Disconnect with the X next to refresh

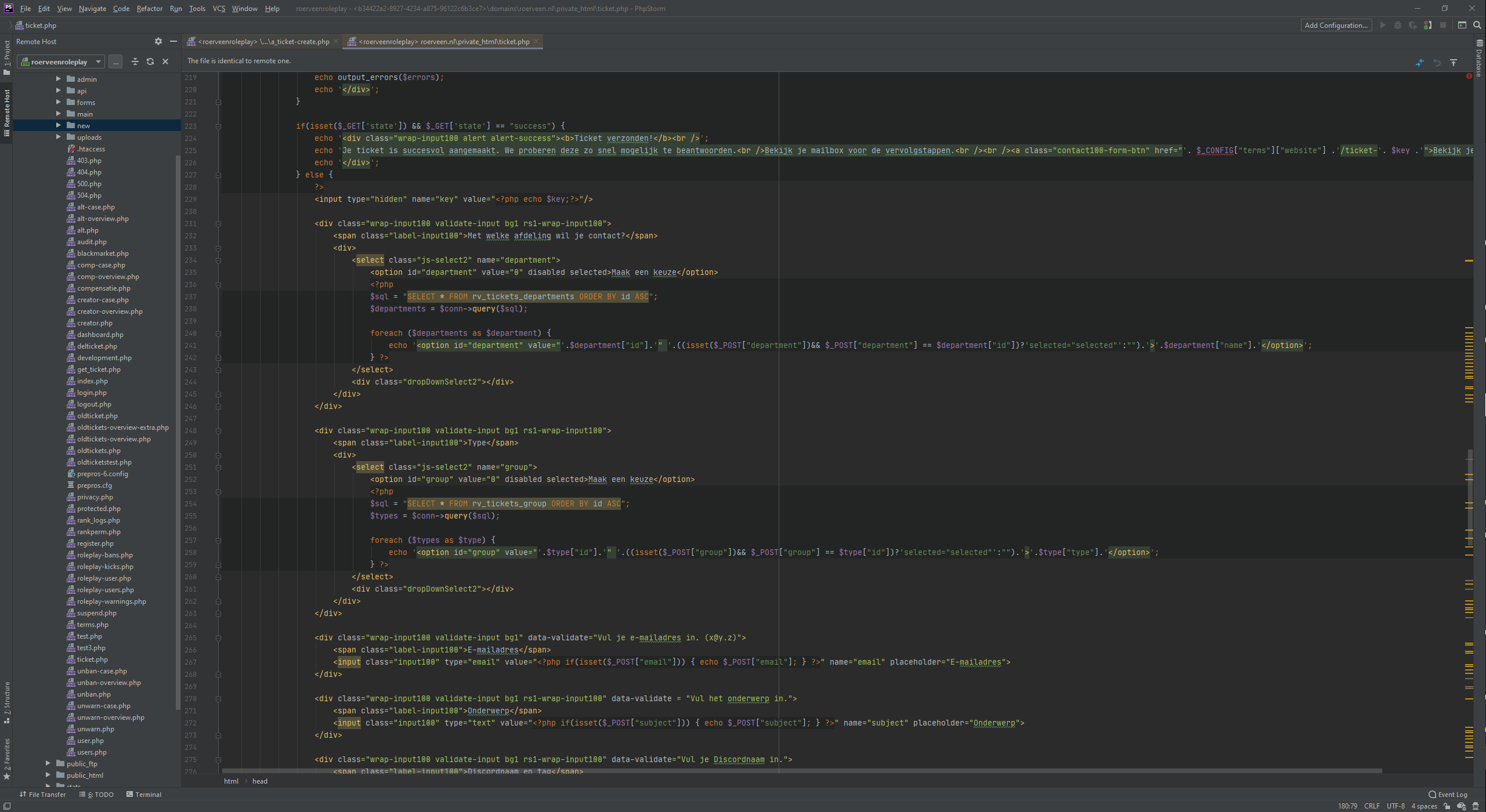click(x=165, y=61)
